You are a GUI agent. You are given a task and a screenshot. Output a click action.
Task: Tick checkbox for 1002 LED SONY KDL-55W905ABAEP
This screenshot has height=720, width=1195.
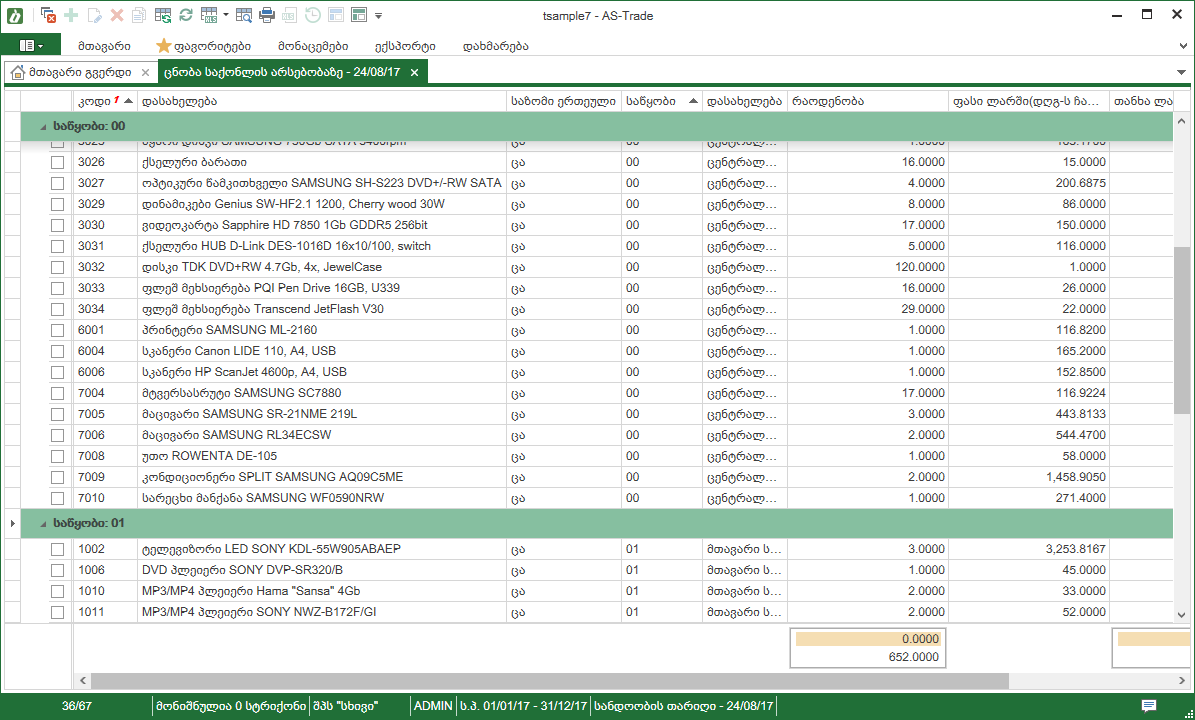(57, 549)
